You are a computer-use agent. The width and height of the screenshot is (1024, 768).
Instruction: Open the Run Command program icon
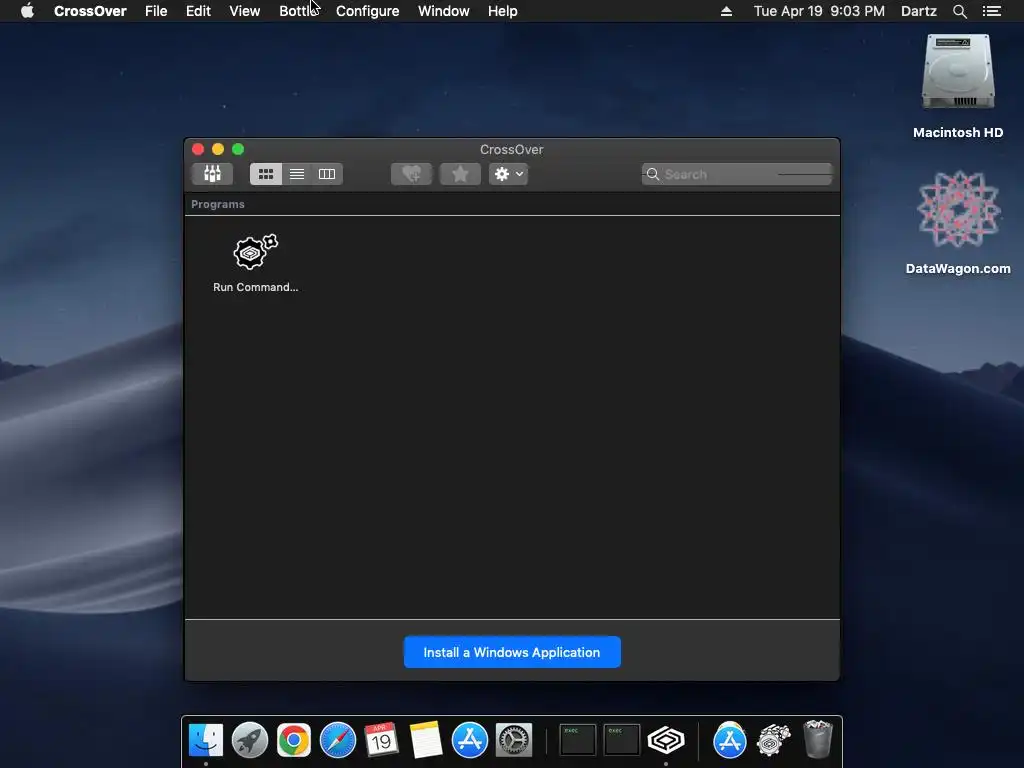pyautogui.click(x=255, y=263)
